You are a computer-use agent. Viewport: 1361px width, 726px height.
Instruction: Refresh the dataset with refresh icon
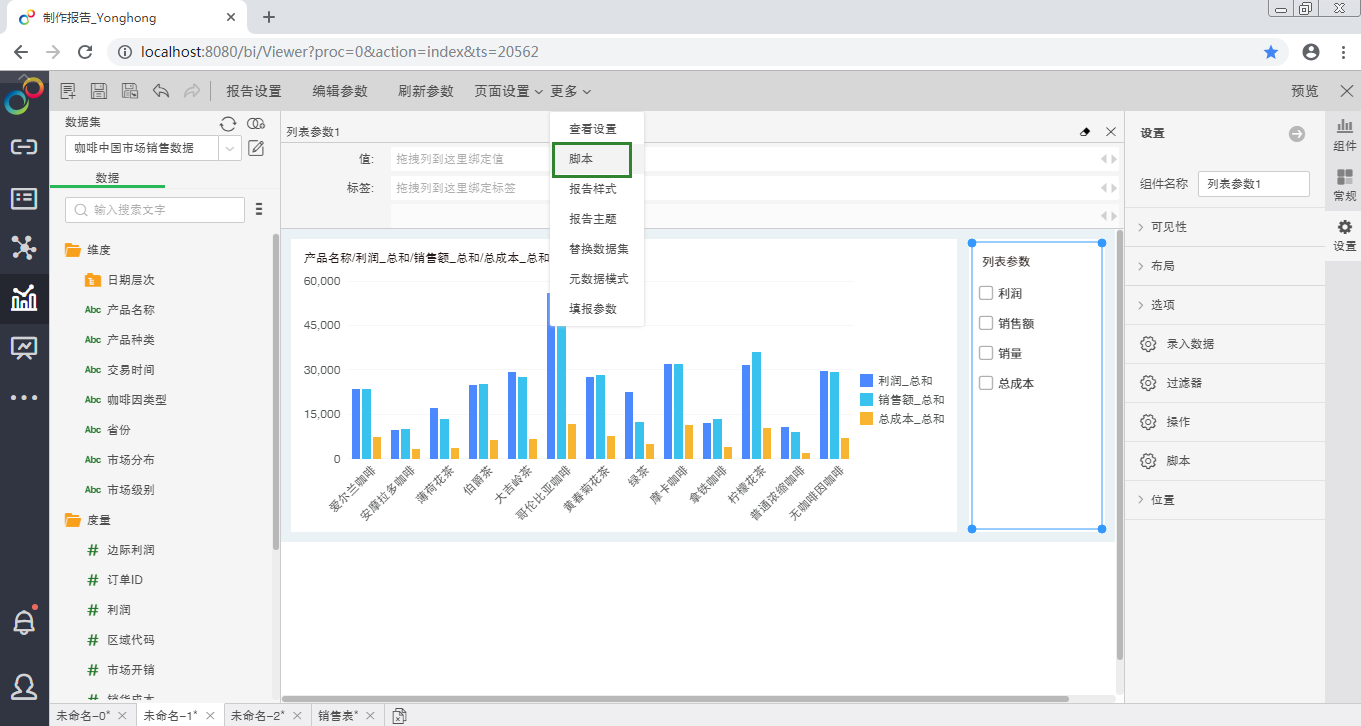[x=228, y=123]
